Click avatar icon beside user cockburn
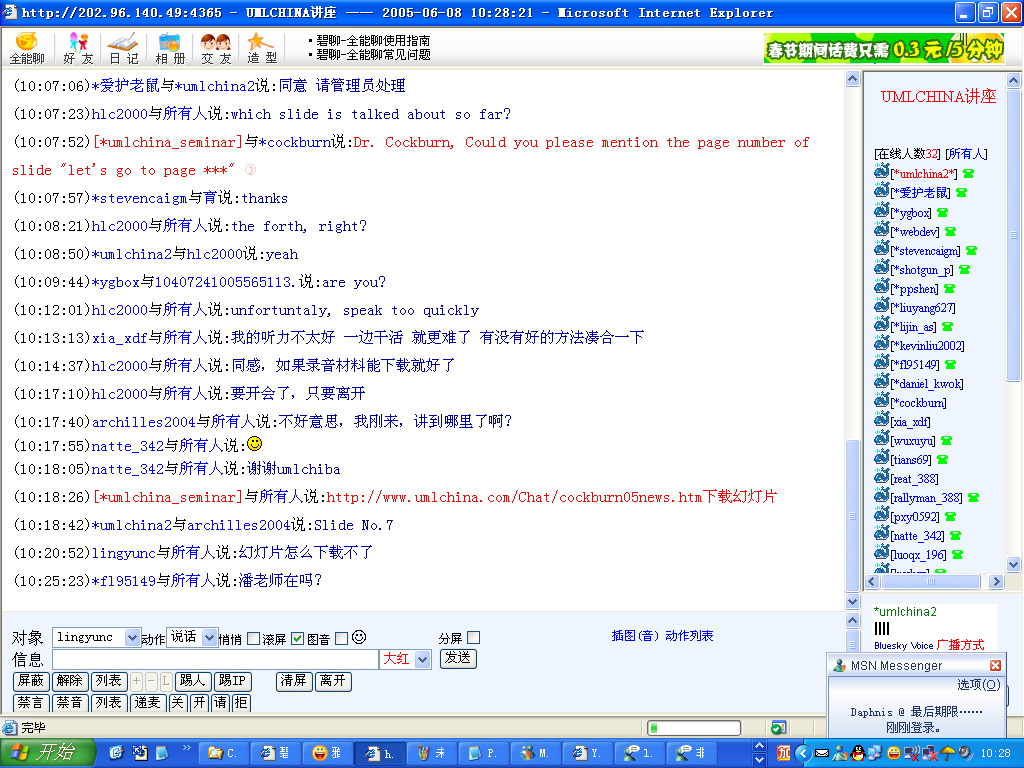 (882, 400)
